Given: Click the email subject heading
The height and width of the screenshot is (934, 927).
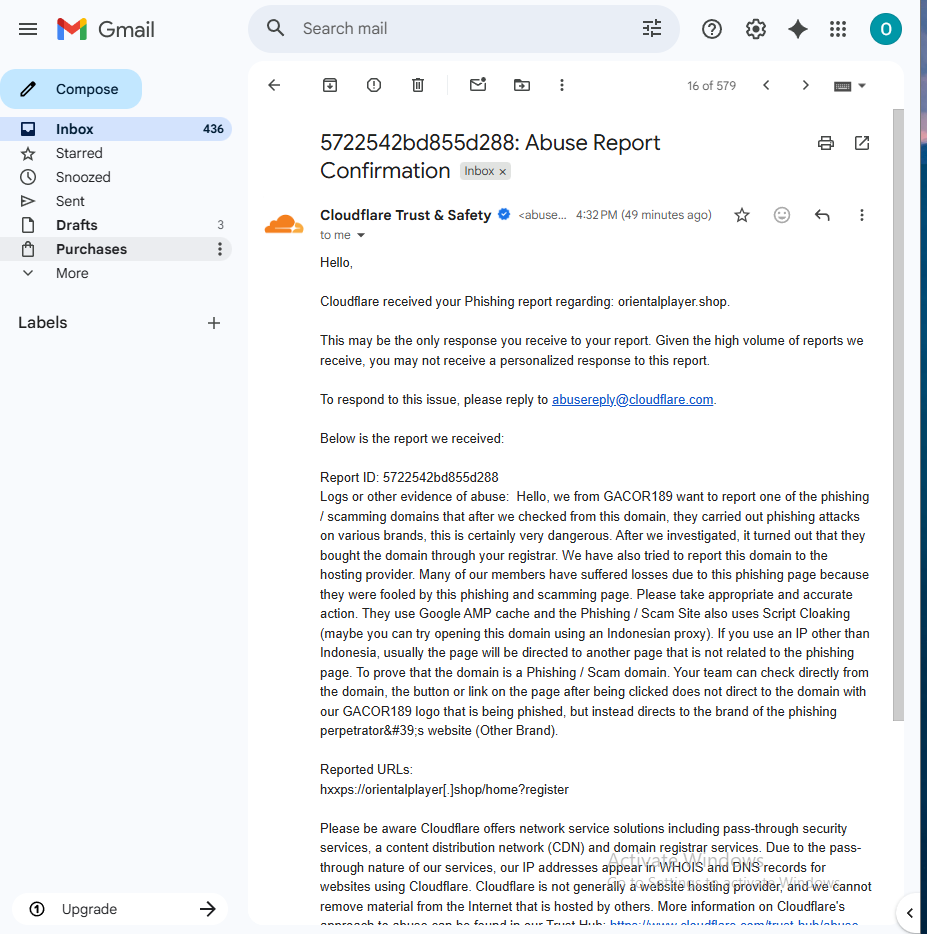Looking at the screenshot, I should tap(490, 157).
